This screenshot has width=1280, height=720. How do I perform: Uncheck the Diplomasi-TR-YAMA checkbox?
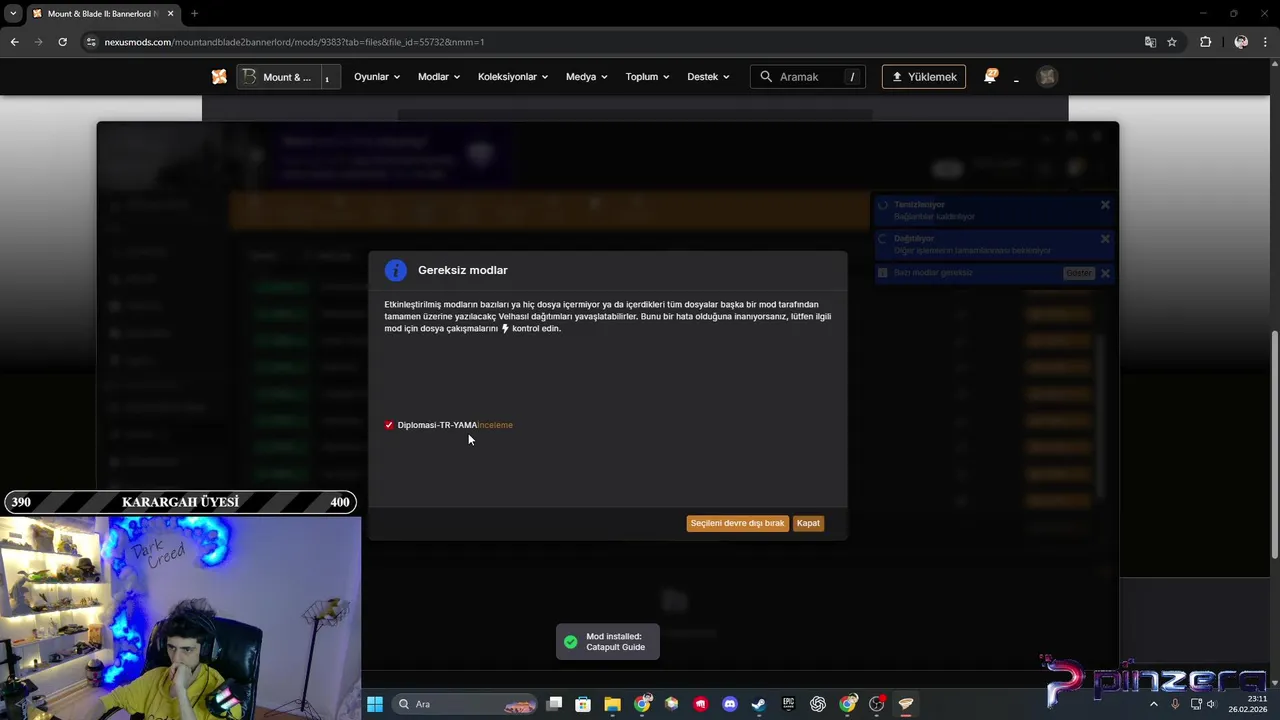click(389, 425)
